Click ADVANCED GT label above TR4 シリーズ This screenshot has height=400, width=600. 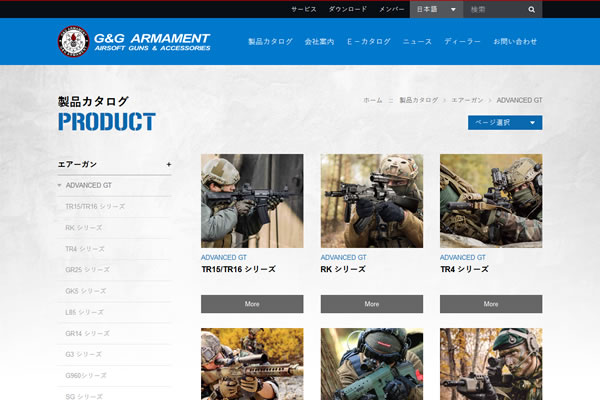click(x=463, y=258)
